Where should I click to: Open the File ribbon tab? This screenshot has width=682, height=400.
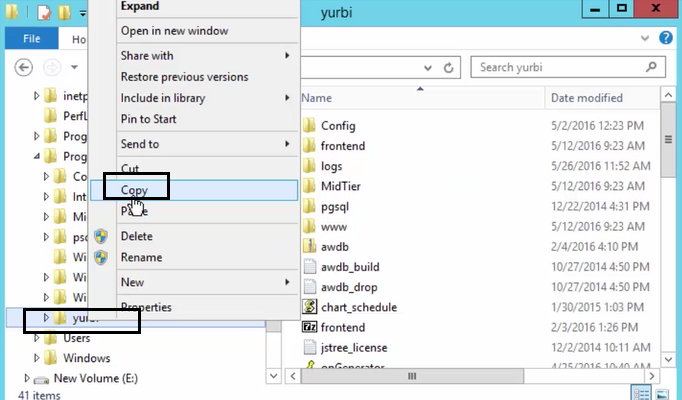(x=31, y=38)
